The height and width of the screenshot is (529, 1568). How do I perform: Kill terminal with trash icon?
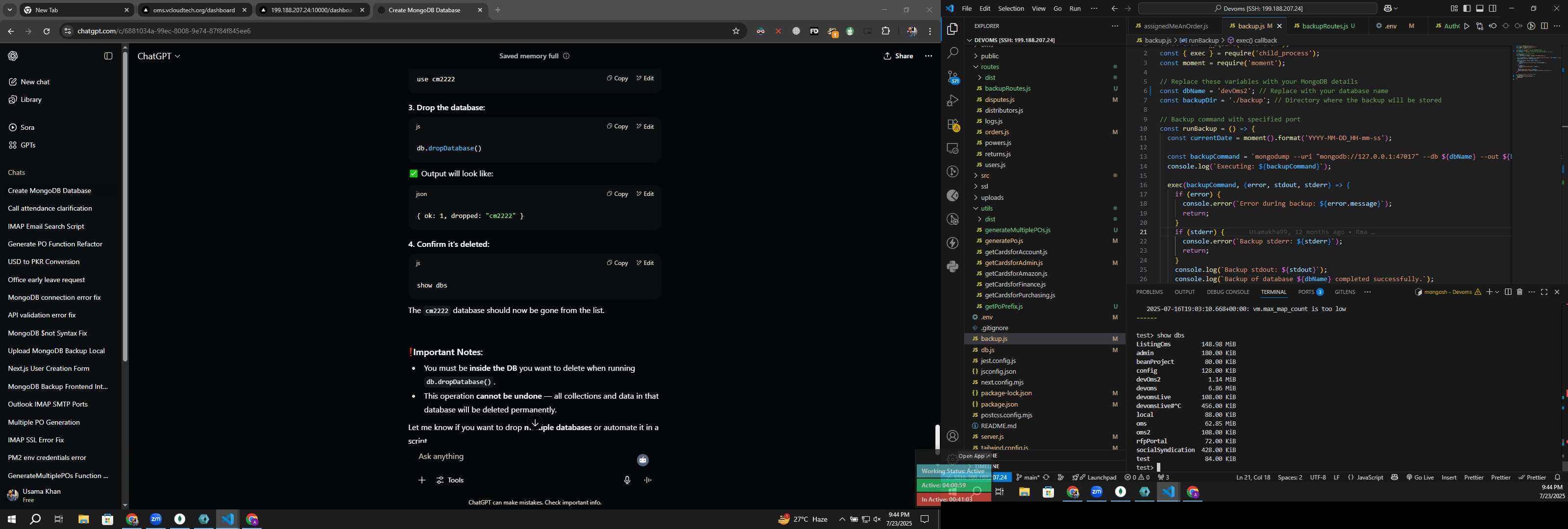pyautogui.click(x=1519, y=292)
